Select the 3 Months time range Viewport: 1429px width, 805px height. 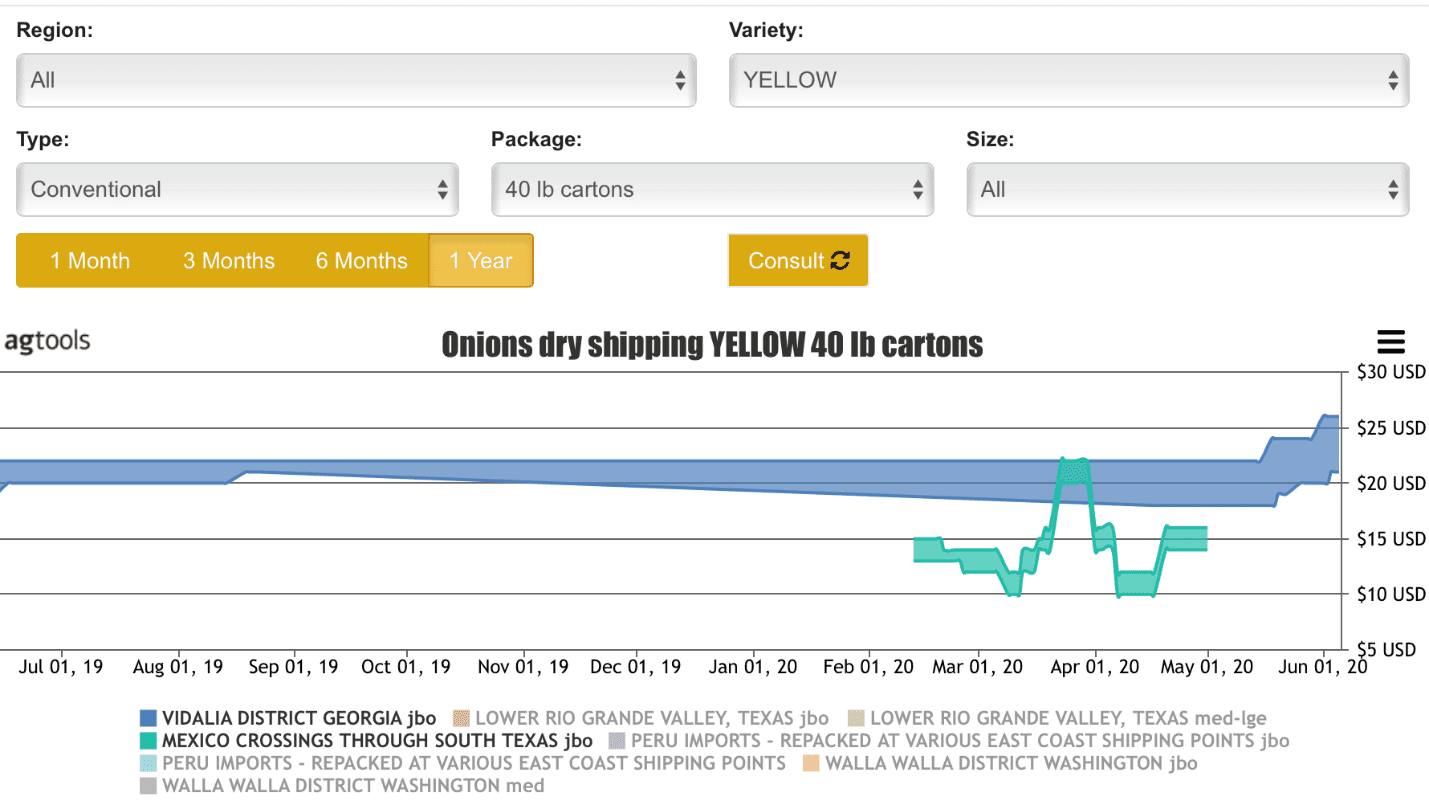click(x=229, y=261)
